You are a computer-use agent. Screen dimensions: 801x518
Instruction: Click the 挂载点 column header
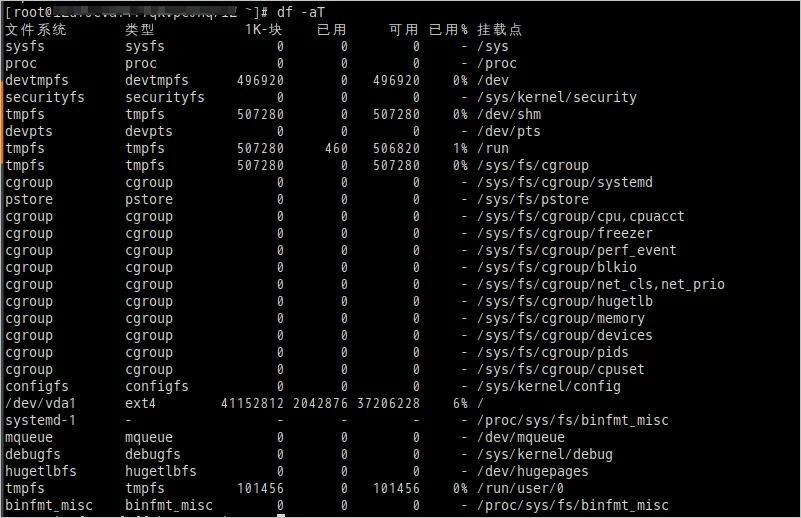click(x=499, y=29)
